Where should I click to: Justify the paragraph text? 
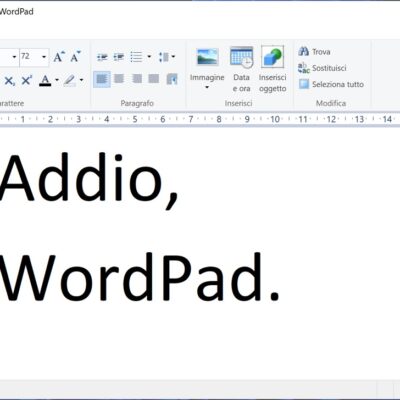[x=153, y=79]
